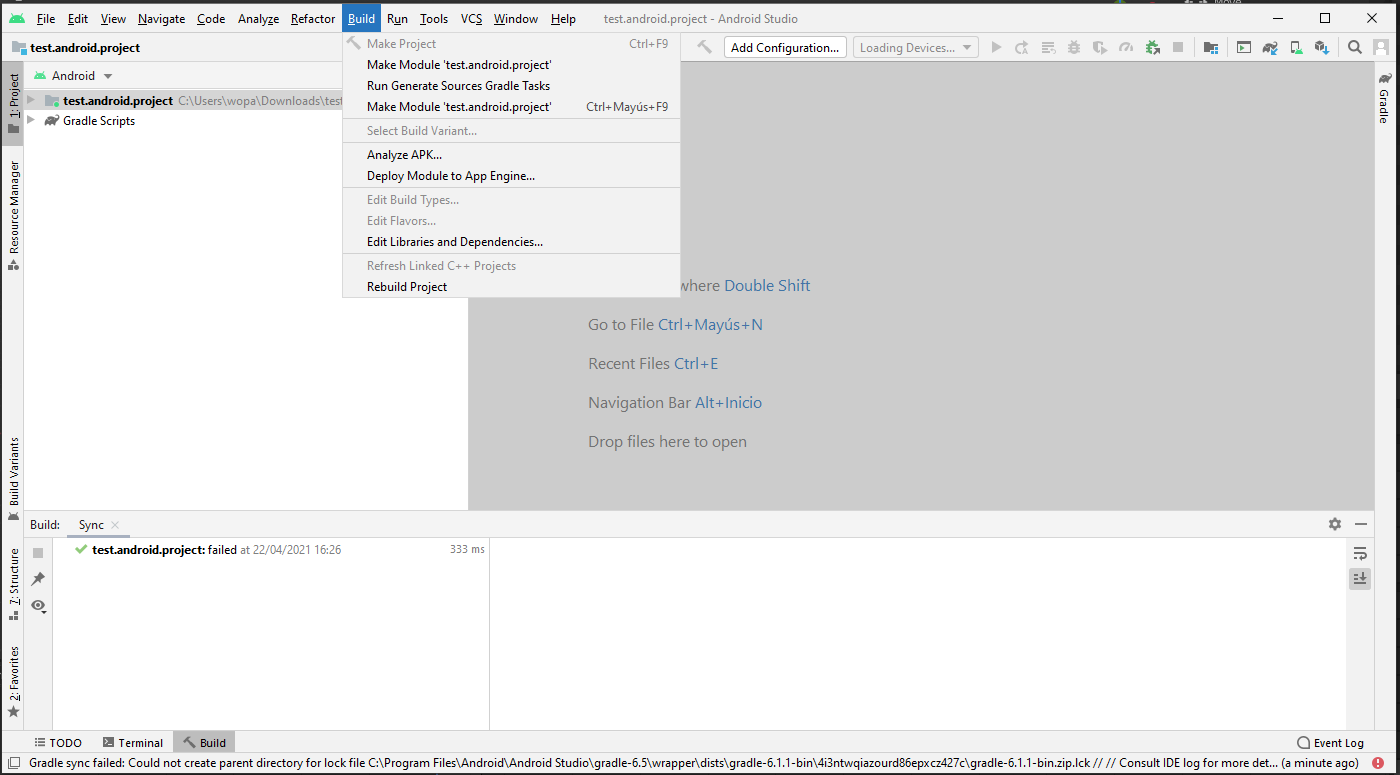1400x775 pixels.
Task: Click the 333 ms duration in Build panel
Action: coord(467,549)
